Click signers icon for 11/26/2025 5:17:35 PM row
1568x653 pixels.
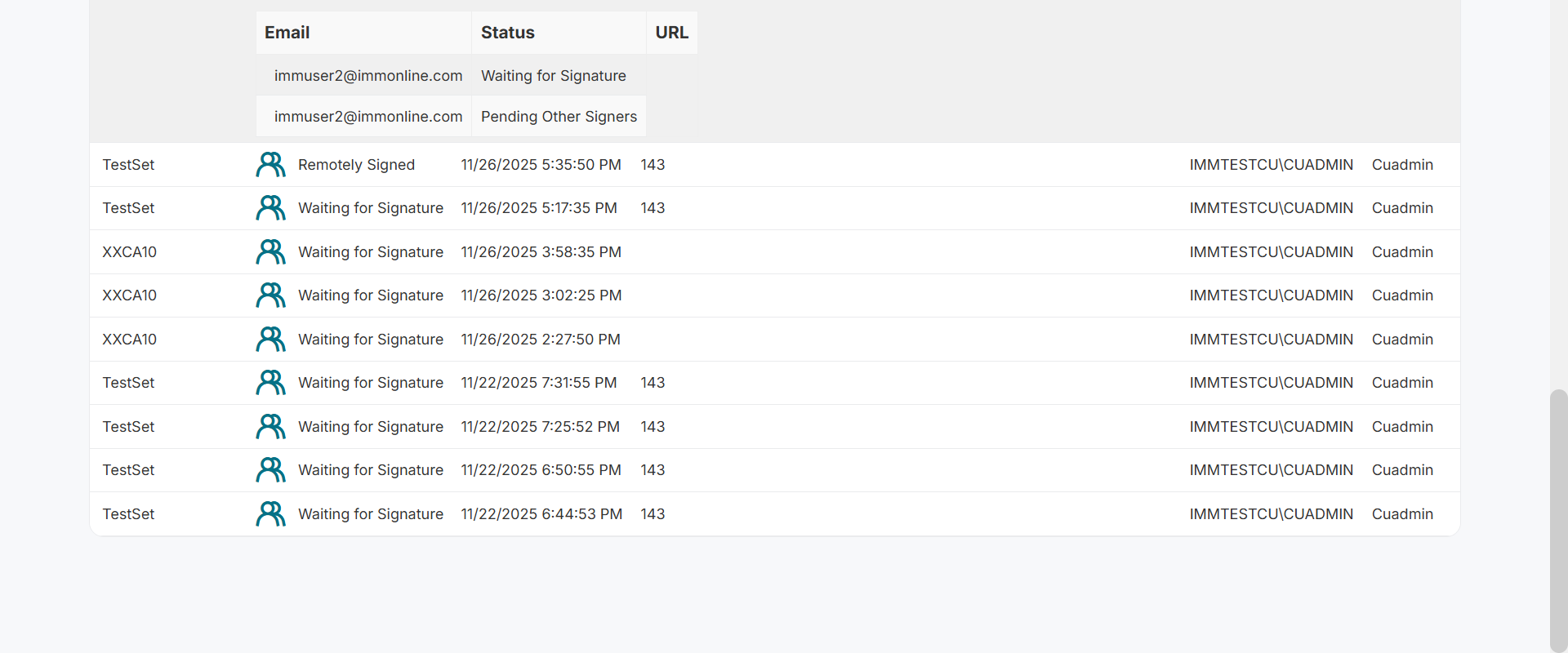point(270,208)
